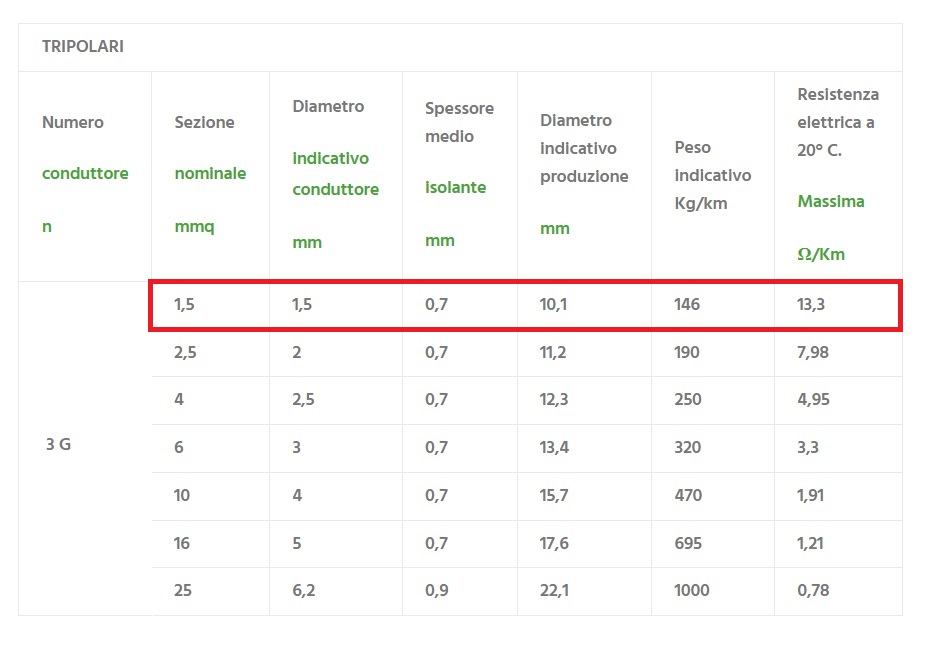Select the 146 weight cell

tap(687, 304)
